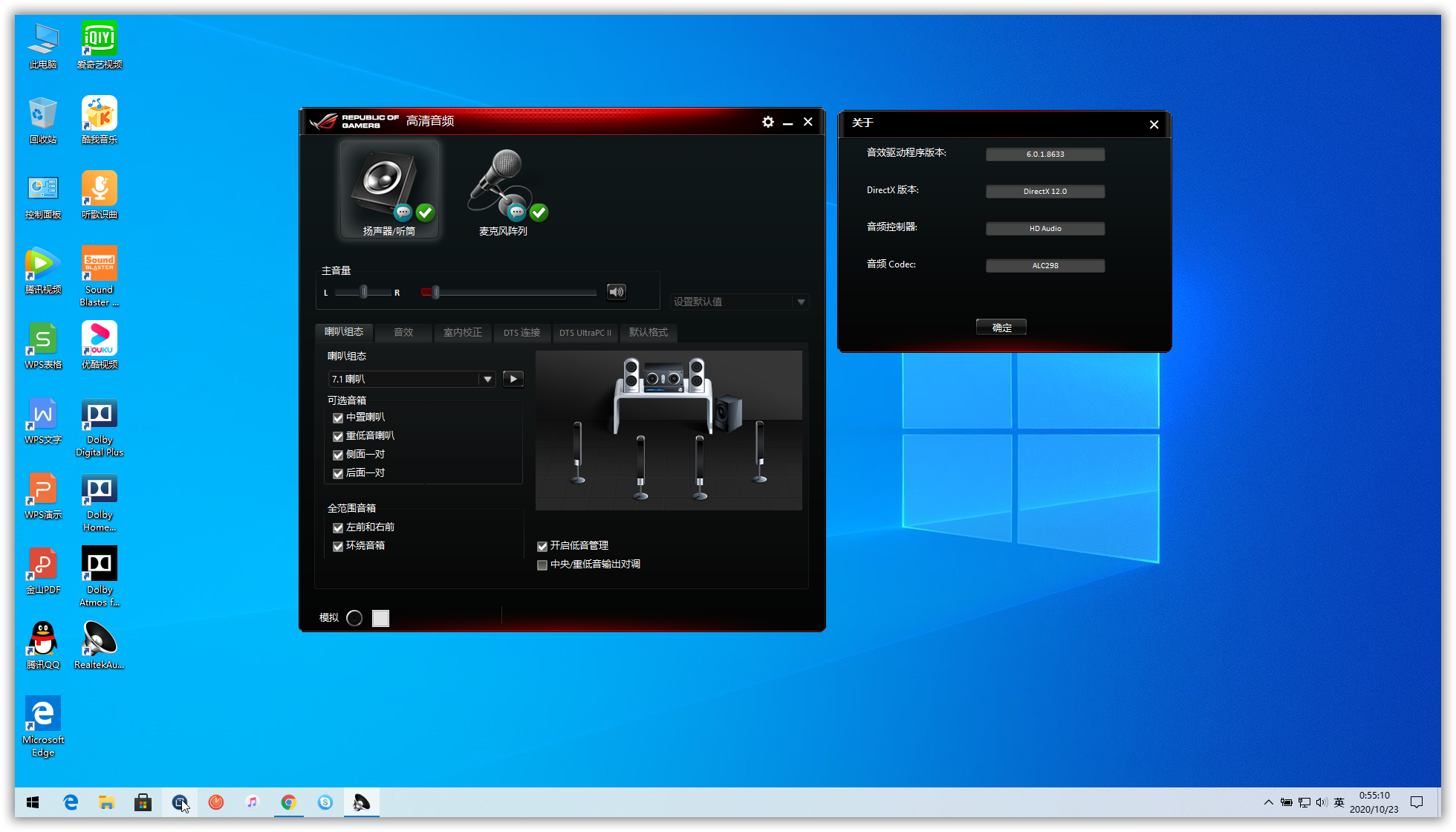This screenshot has height=832, width=1456.
Task: Click the HD Audio controller field
Action: click(x=1045, y=228)
